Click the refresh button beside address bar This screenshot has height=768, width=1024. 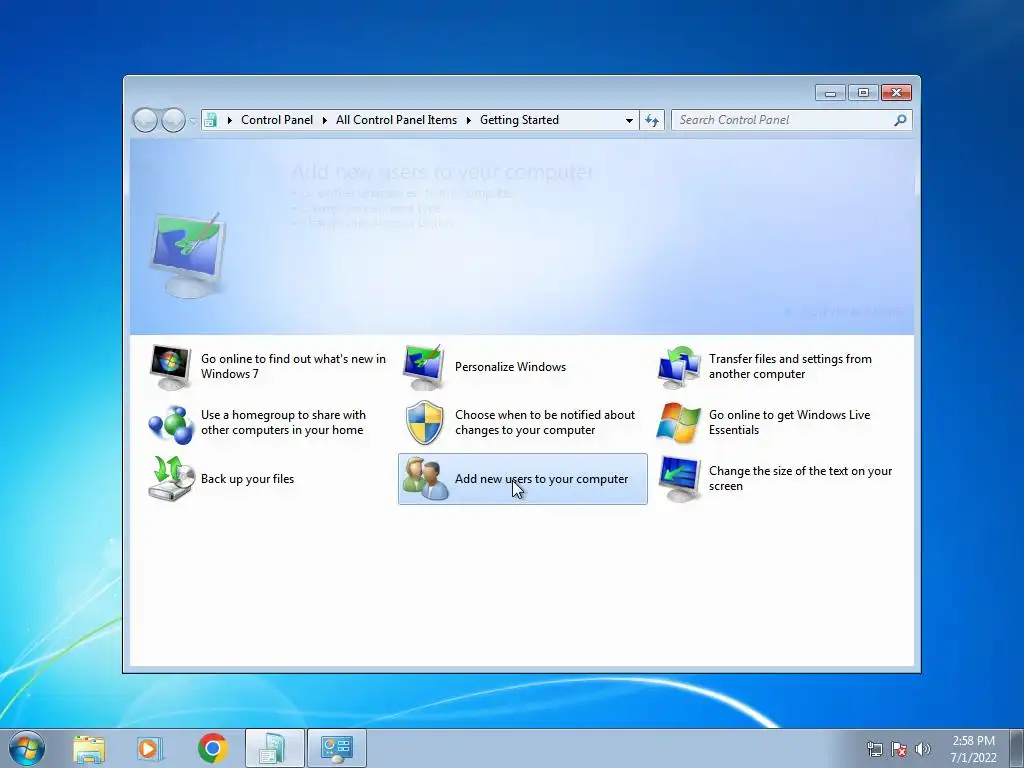pos(652,120)
